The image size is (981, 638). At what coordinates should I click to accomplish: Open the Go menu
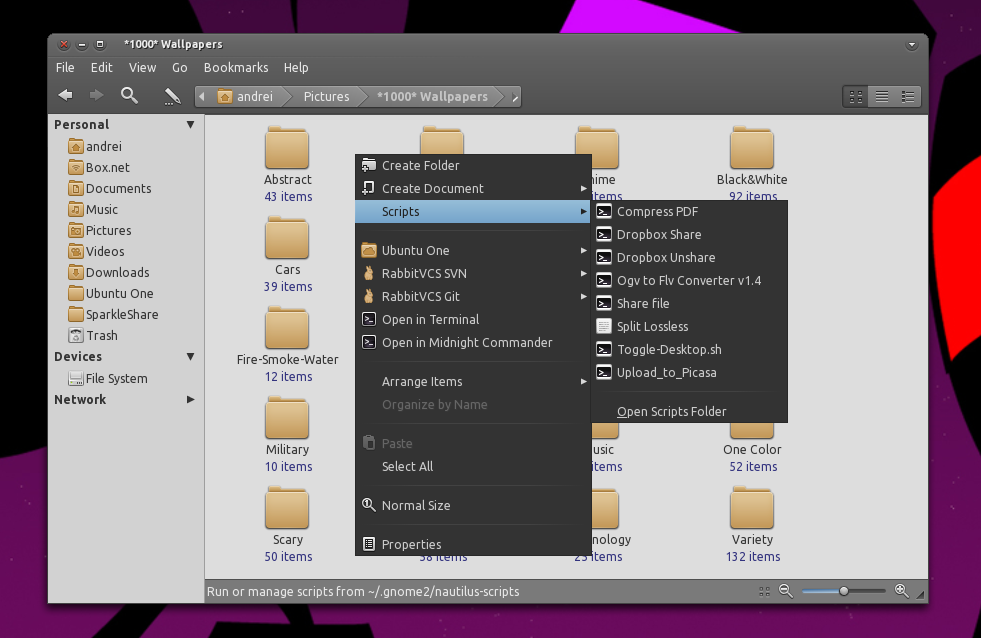click(x=180, y=68)
